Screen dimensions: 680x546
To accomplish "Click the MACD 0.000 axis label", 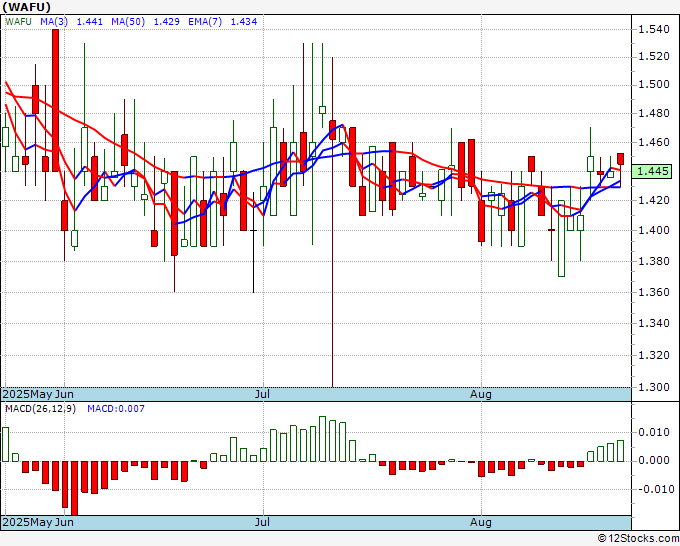I will (654, 461).
